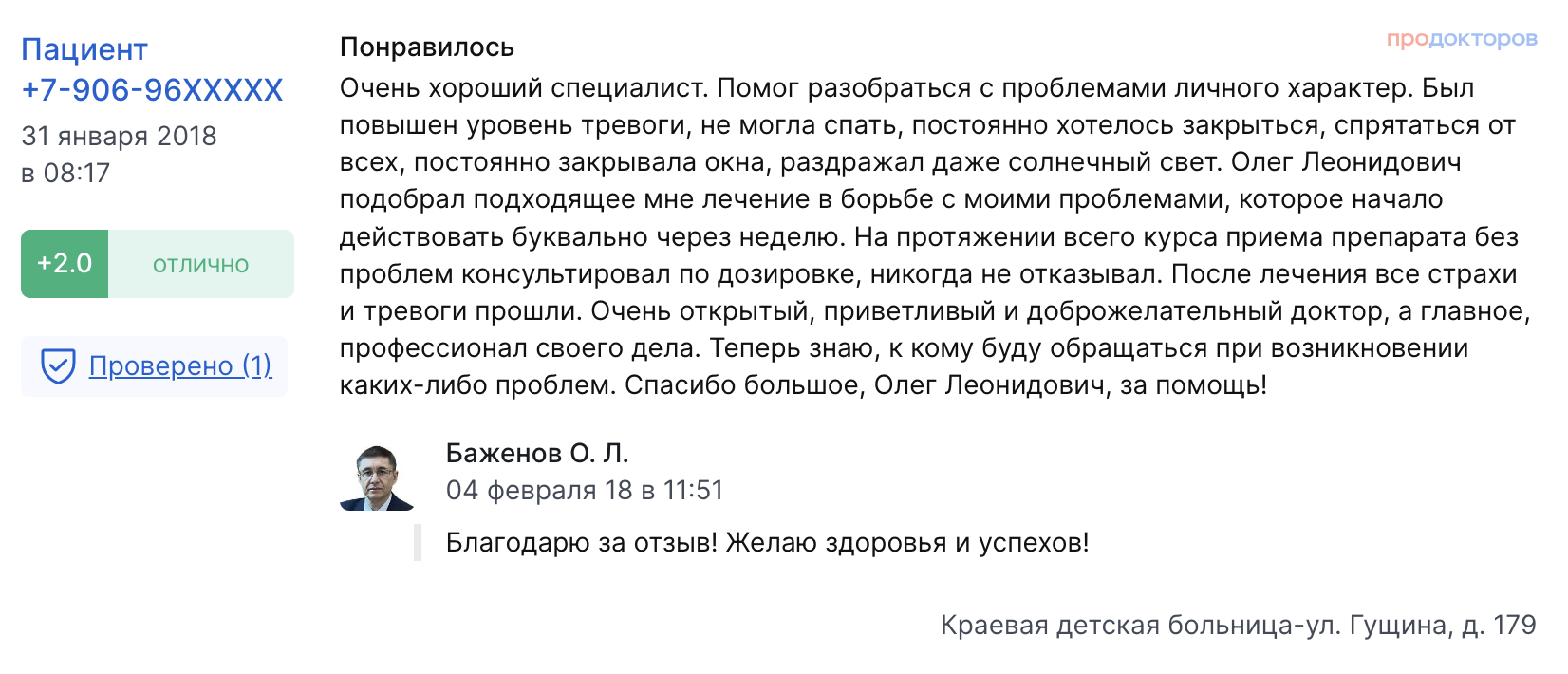Open the 'Проверено (1)' link
1568x674 pixels.
coord(180,365)
